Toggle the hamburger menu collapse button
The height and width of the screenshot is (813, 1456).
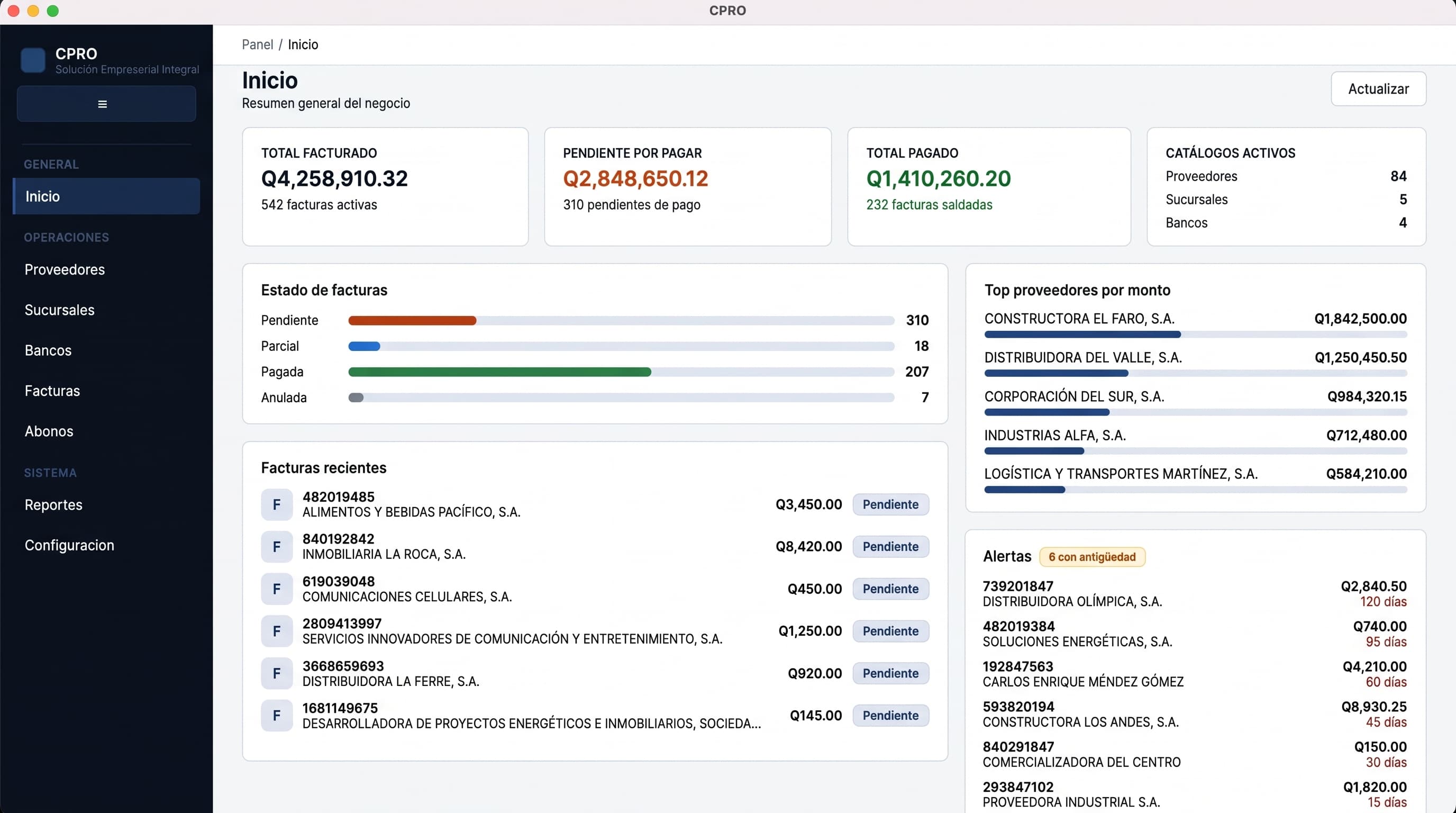(106, 104)
